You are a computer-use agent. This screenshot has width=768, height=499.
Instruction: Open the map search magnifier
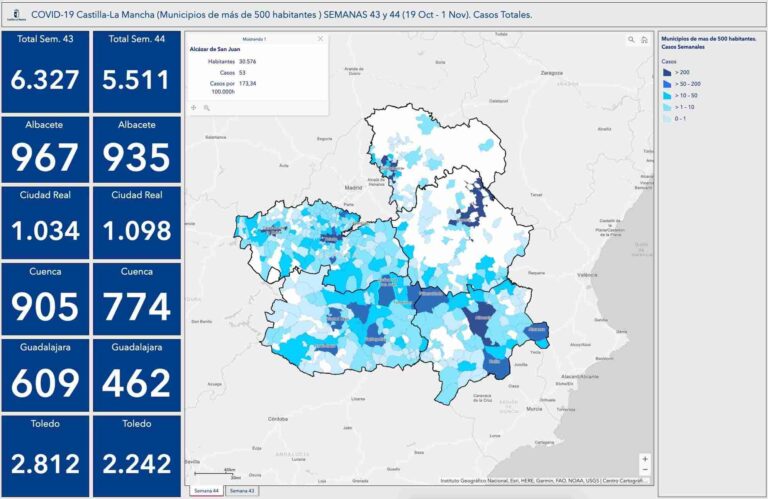pyautogui.click(x=632, y=40)
